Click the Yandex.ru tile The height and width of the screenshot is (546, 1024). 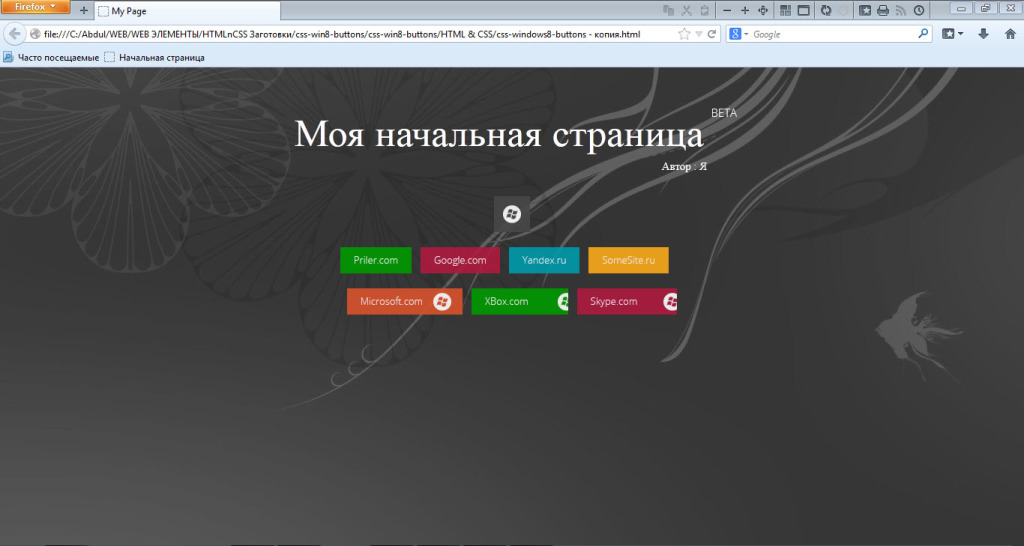click(544, 260)
